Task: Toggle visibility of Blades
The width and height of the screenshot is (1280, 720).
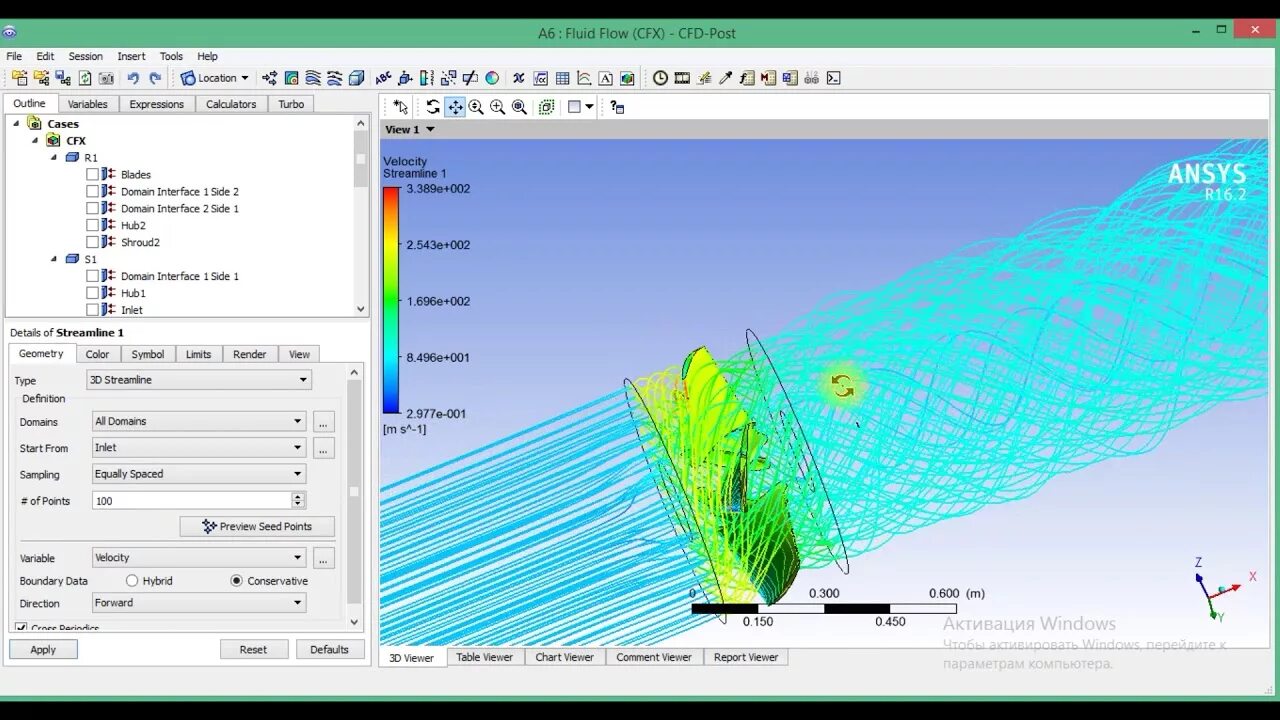Action: pyautogui.click(x=92, y=175)
